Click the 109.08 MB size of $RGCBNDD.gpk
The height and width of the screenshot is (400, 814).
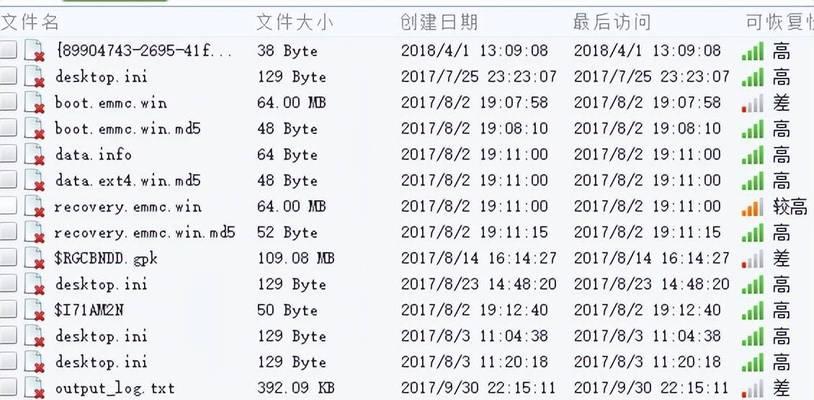(295, 258)
